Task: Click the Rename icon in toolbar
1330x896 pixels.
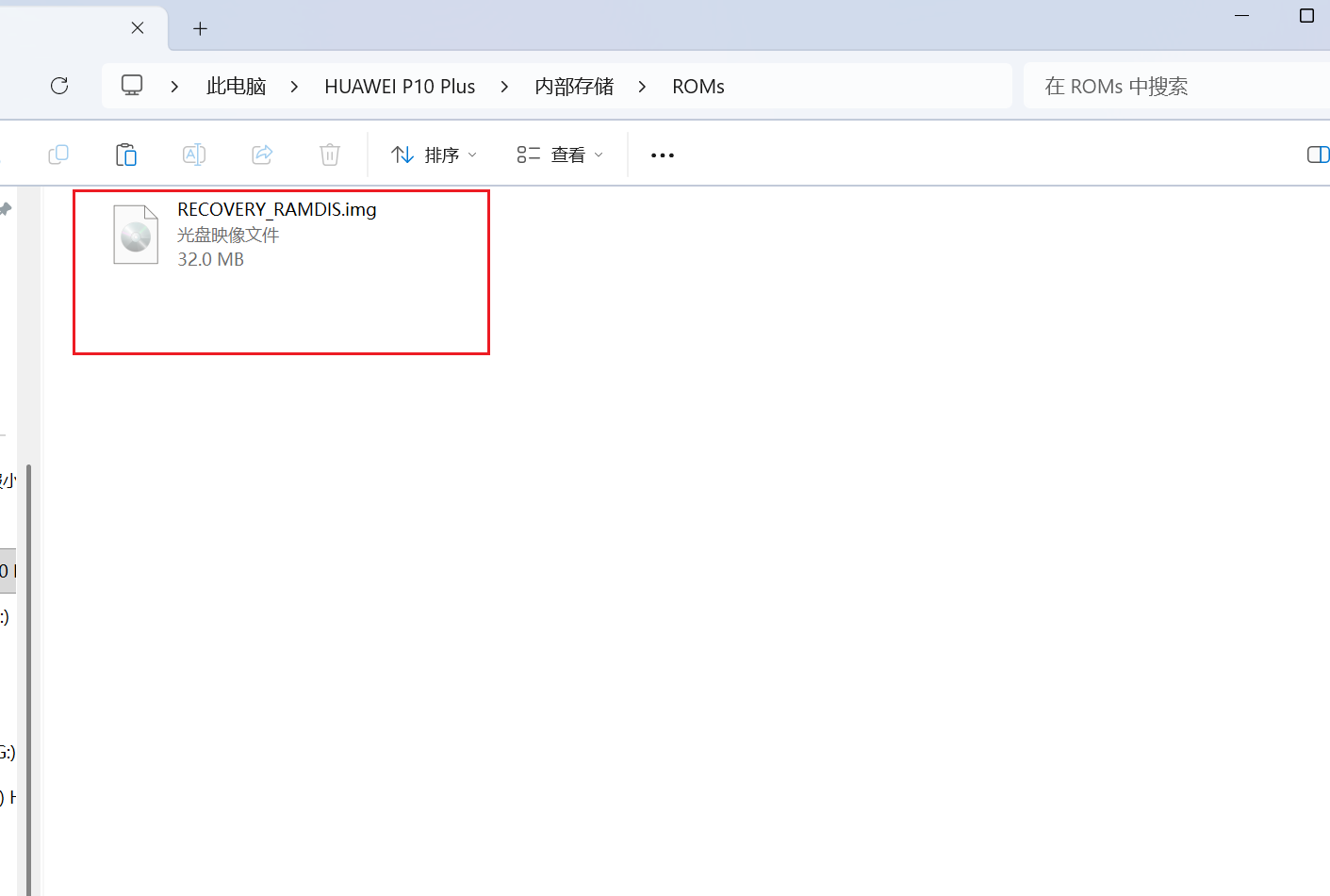Action: 194,155
